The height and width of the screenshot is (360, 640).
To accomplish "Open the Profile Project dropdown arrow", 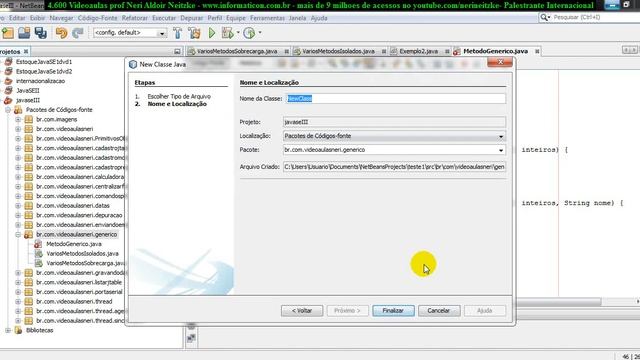I will 260,32.
